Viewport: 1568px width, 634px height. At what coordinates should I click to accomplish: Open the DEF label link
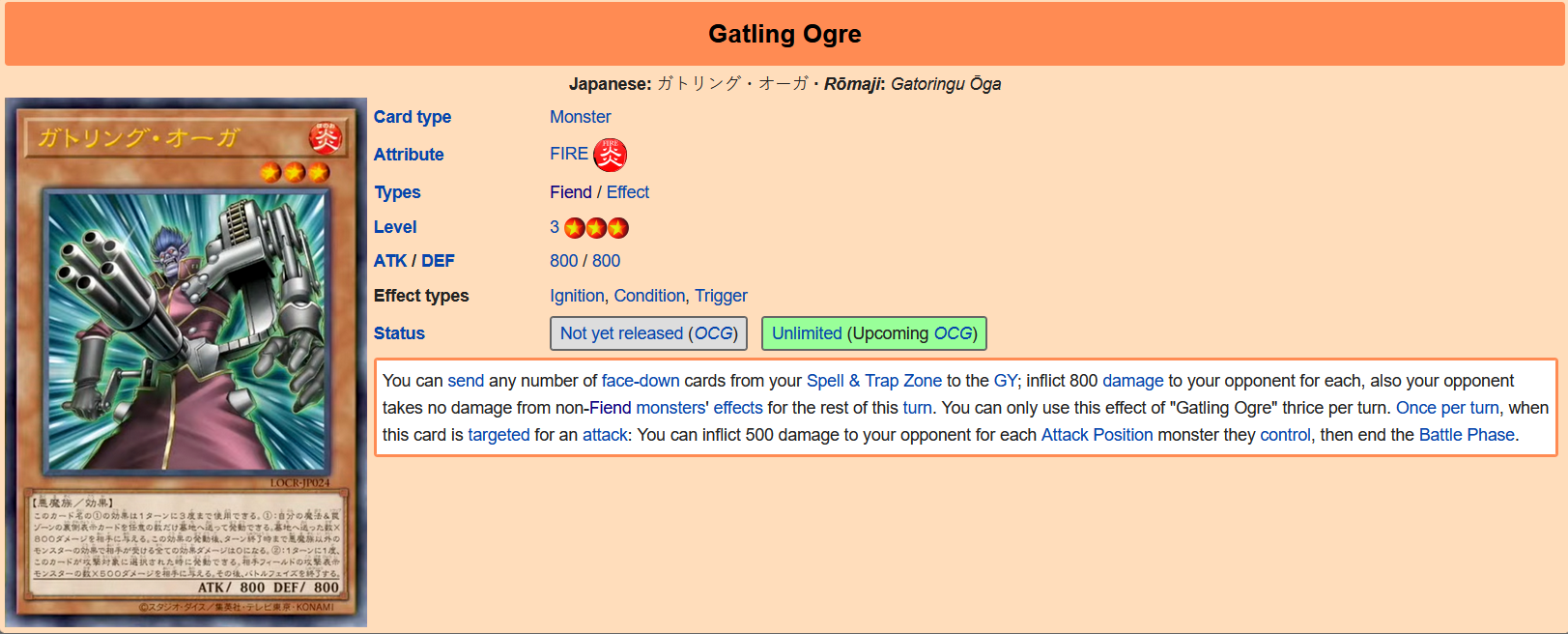point(438,261)
